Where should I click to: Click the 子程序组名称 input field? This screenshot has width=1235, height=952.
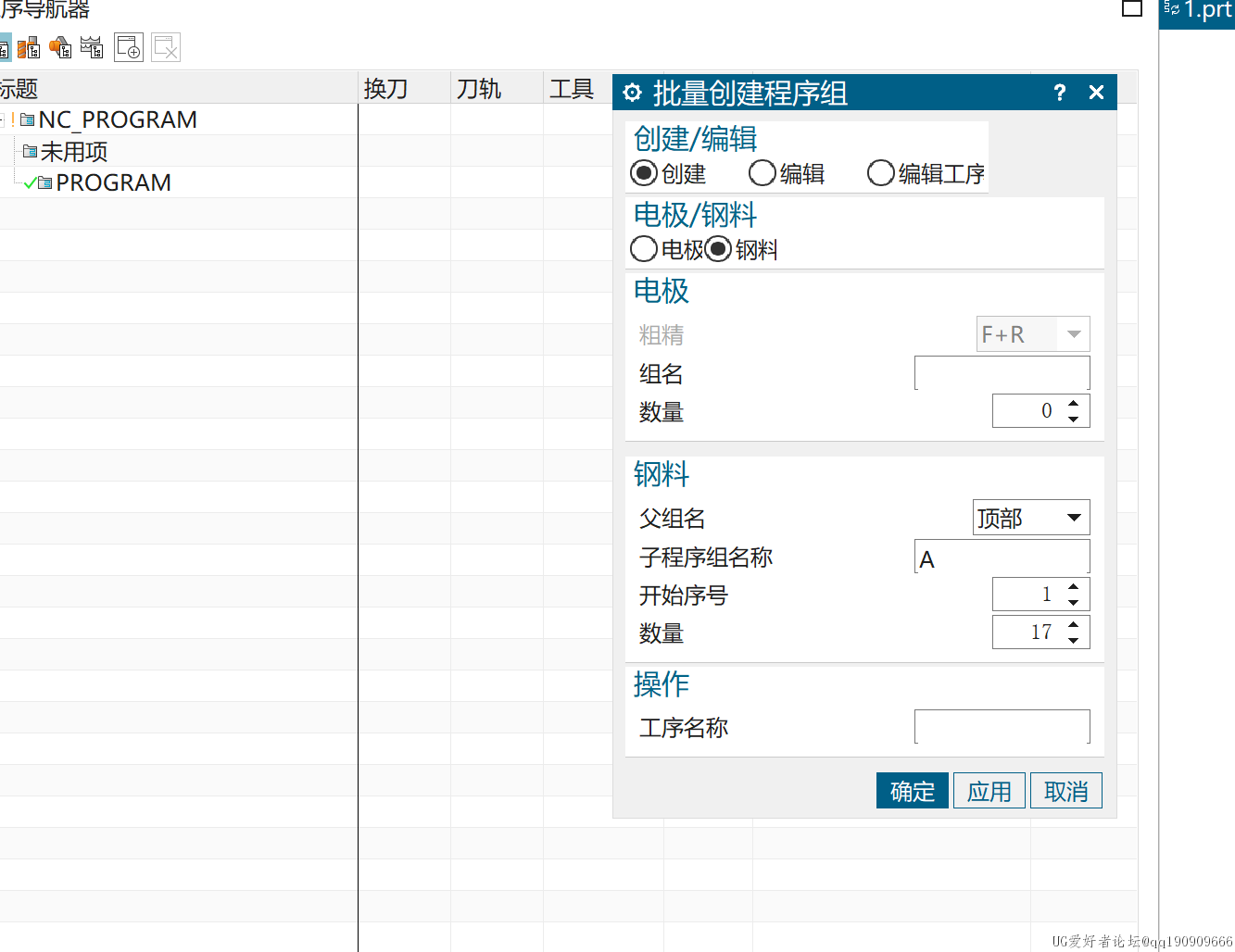point(1002,557)
